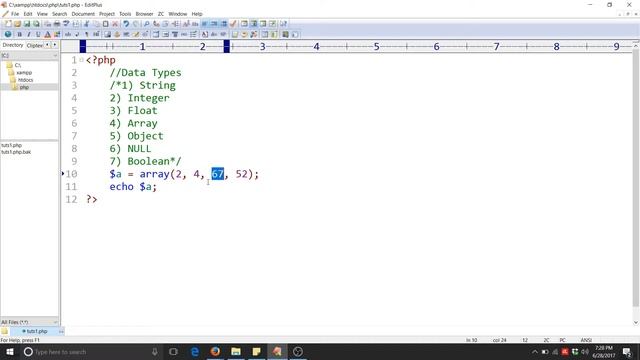The width and height of the screenshot is (640, 360).
Task: Select the C:\ folder in directory tree
Action: [18, 65]
